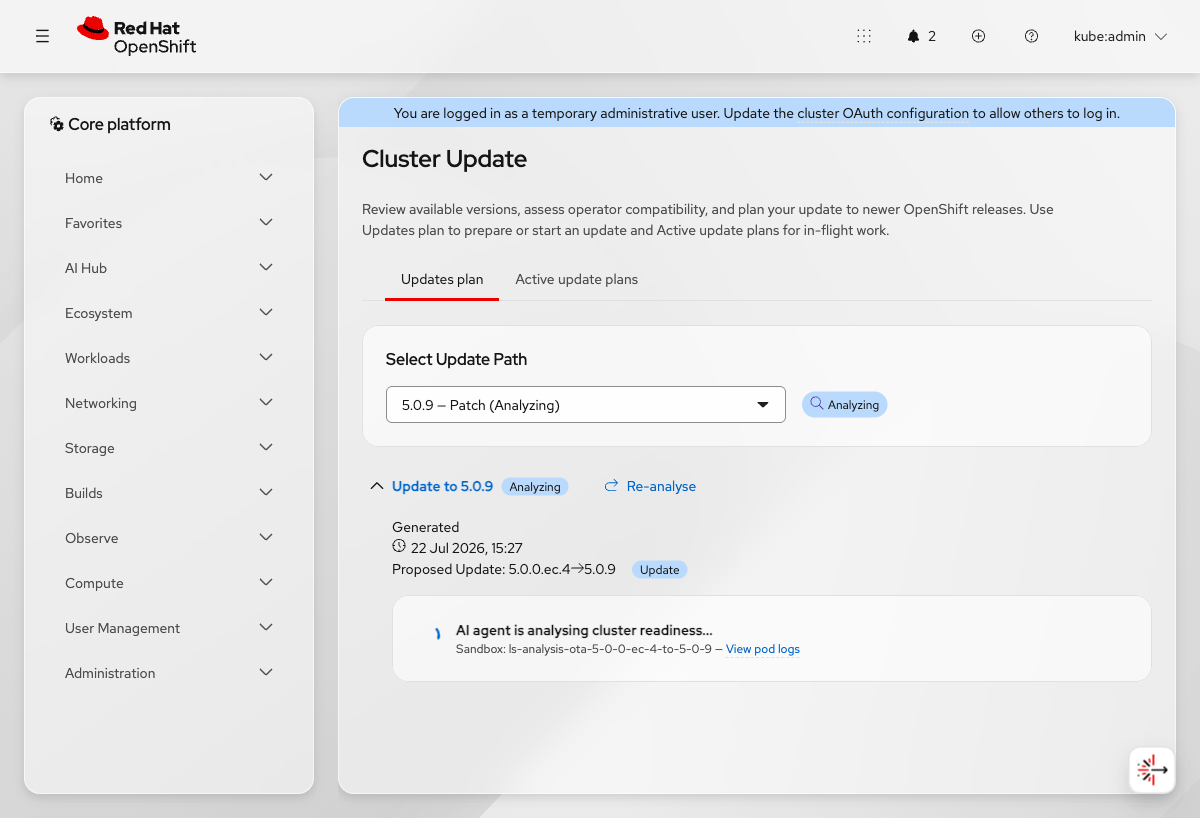Click the Re-analyse button
The width and height of the screenshot is (1200, 818).
(x=650, y=486)
